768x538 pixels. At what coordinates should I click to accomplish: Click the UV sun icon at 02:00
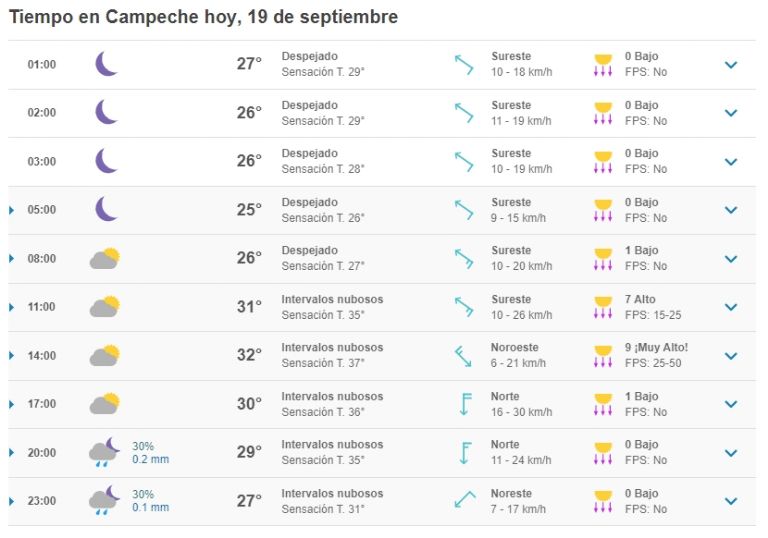pos(603,113)
